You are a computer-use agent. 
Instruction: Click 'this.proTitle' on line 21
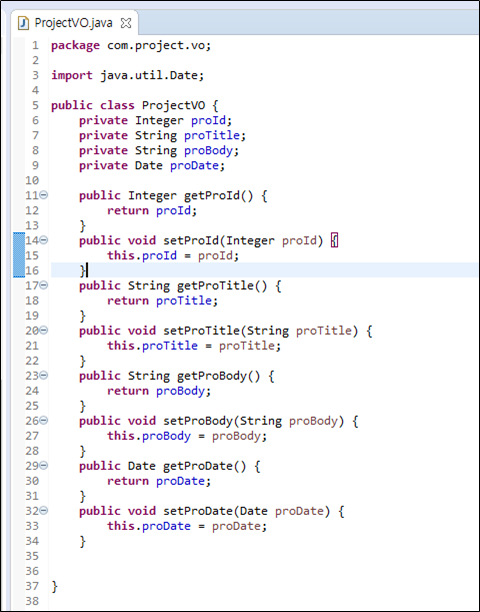[x=153, y=345]
